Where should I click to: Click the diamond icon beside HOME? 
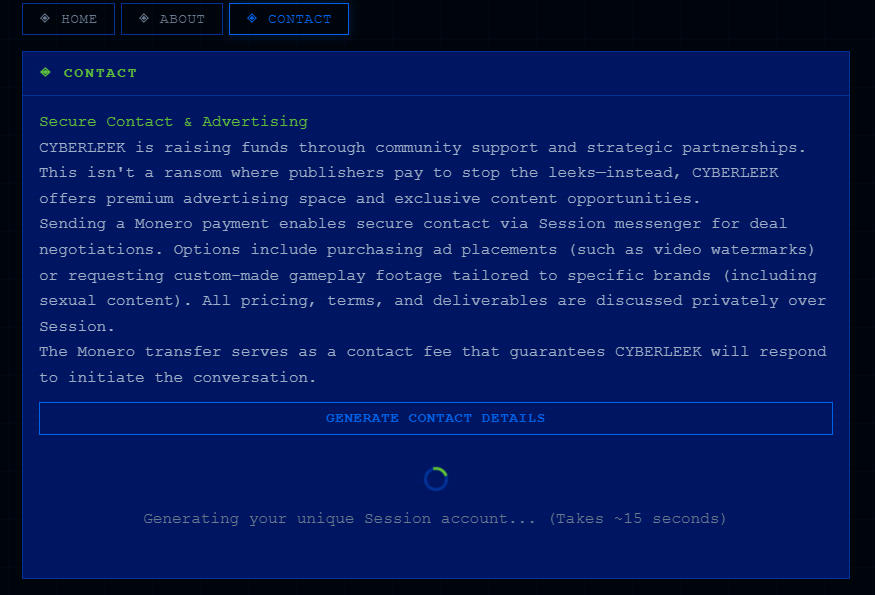pos(45,18)
